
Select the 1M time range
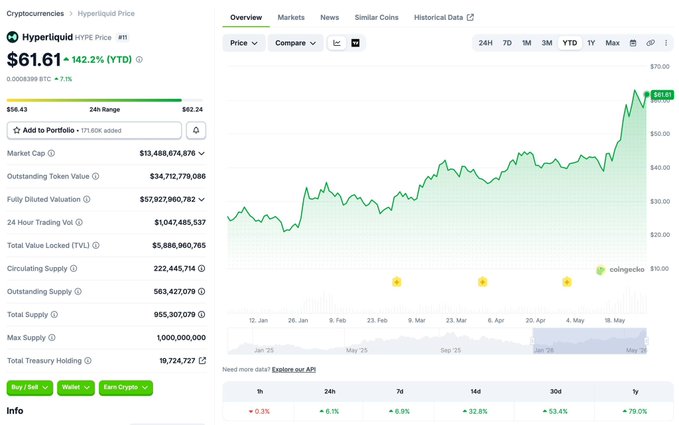click(x=527, y=43)
